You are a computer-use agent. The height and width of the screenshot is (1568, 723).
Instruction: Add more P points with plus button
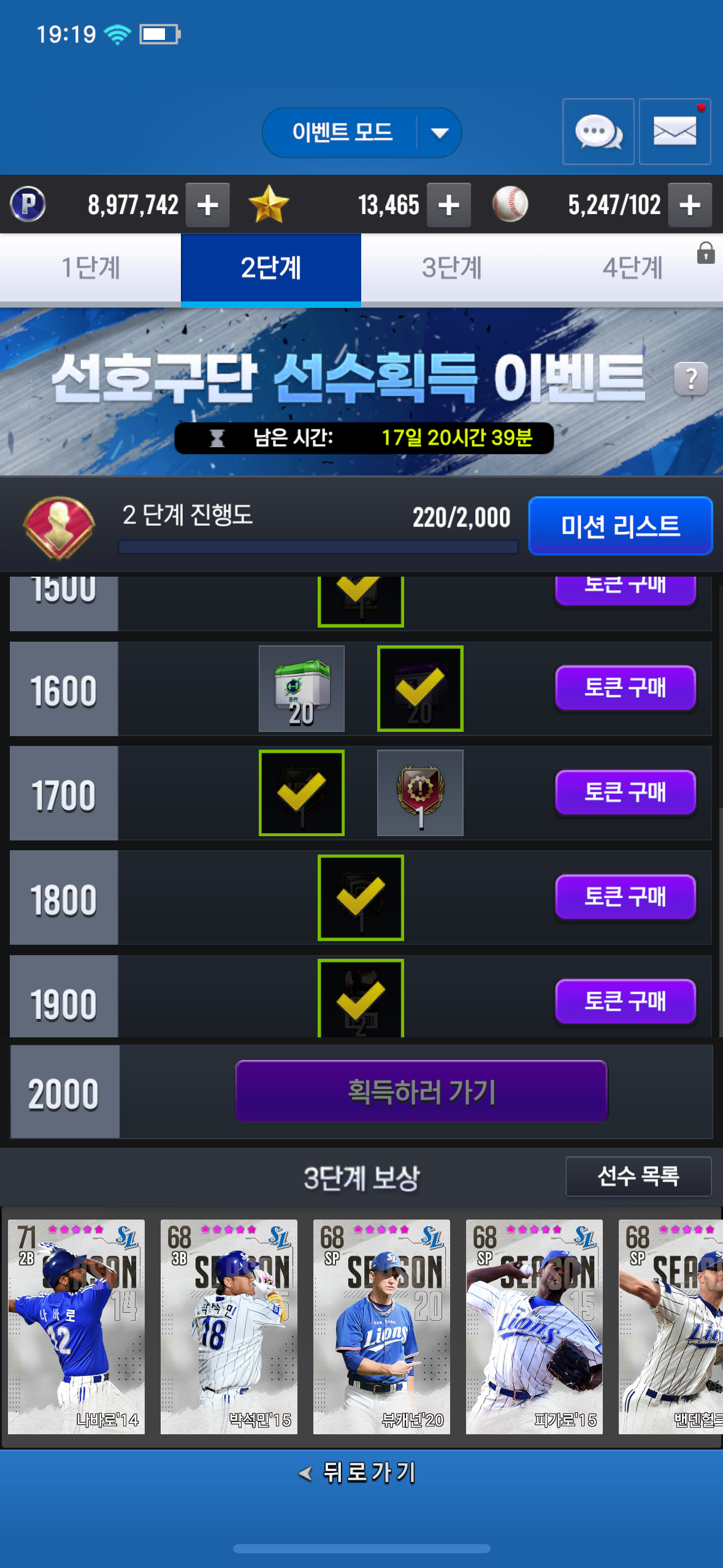(x=208, y=205)
